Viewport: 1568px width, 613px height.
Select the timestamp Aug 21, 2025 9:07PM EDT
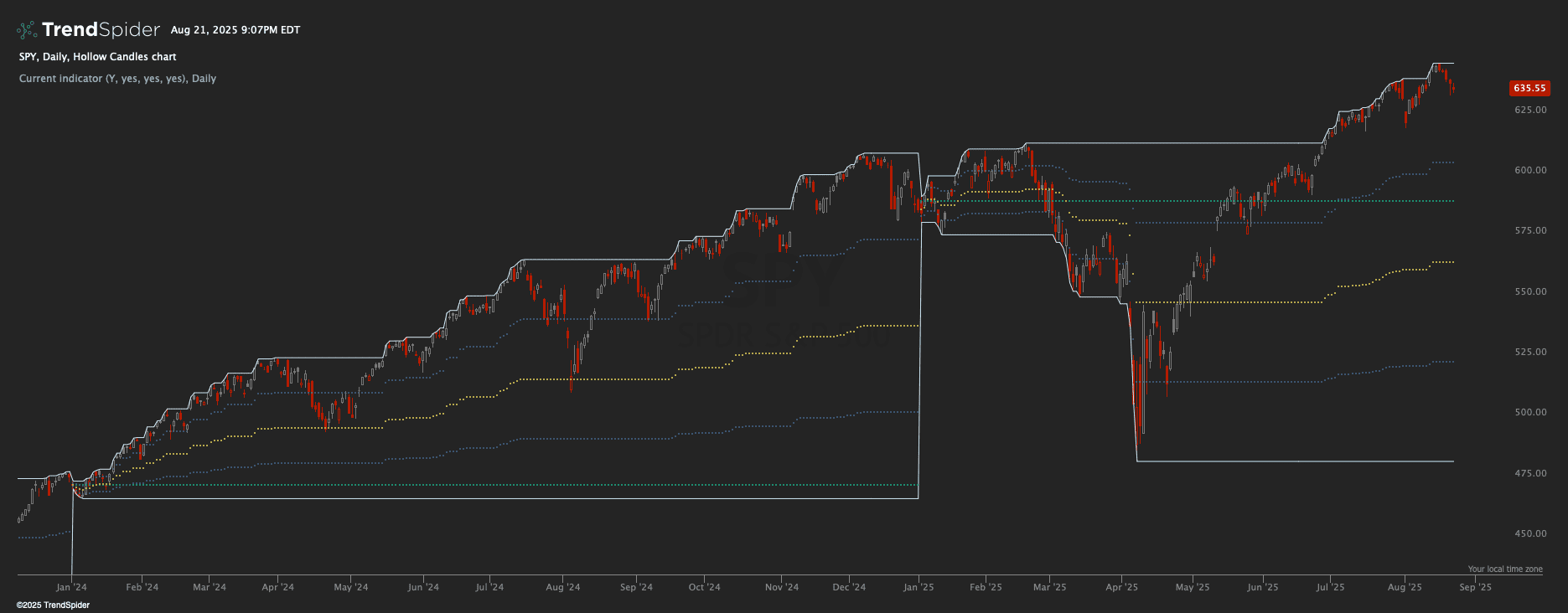(x=235, y=30)
